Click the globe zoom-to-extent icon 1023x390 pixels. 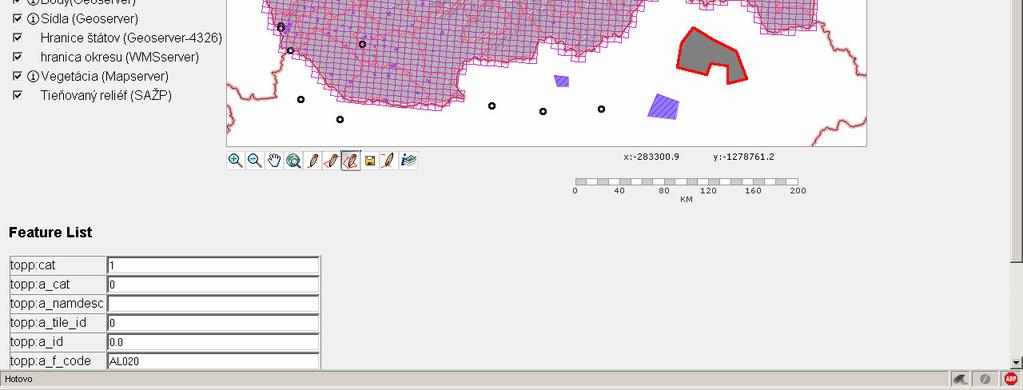pyautogui.click(x=294, y=160)
